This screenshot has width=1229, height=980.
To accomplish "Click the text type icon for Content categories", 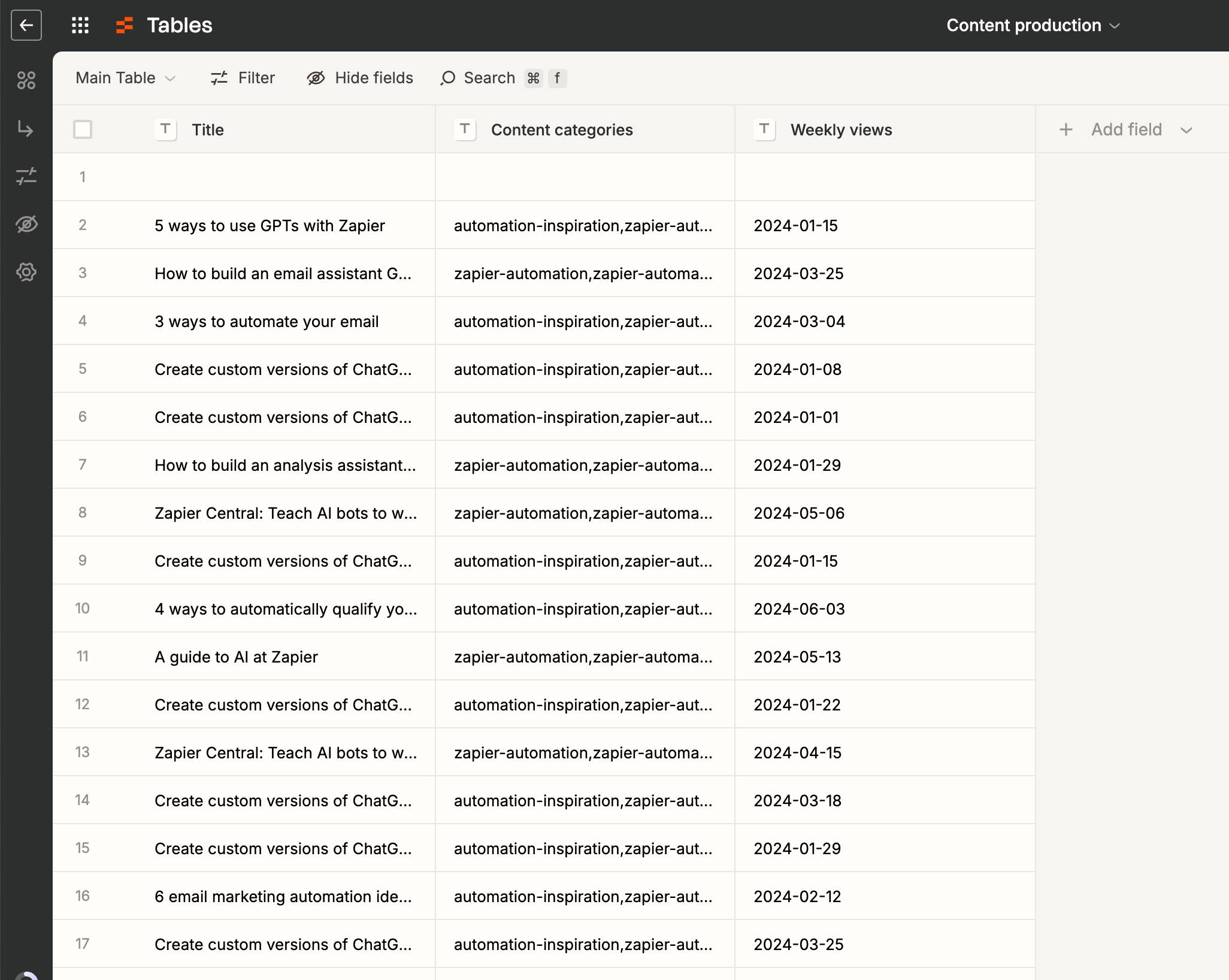I will point(465,129).
